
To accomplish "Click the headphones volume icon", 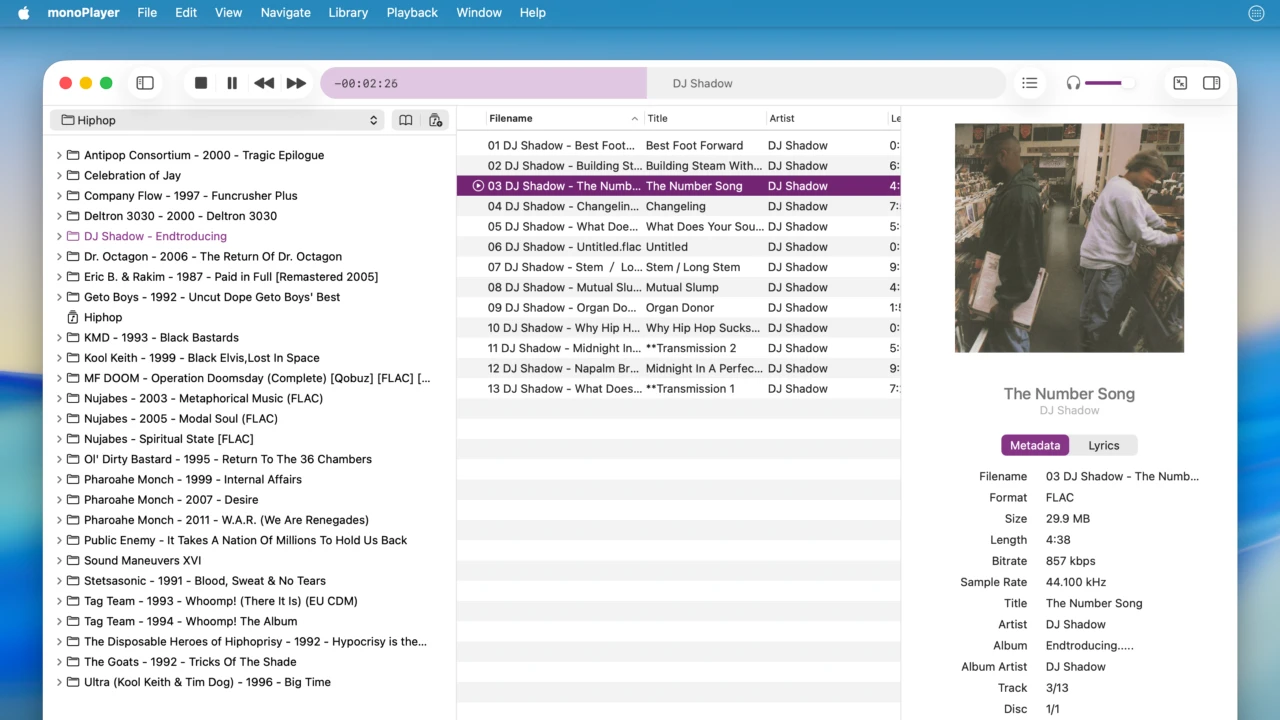I will pos(1073,83).
